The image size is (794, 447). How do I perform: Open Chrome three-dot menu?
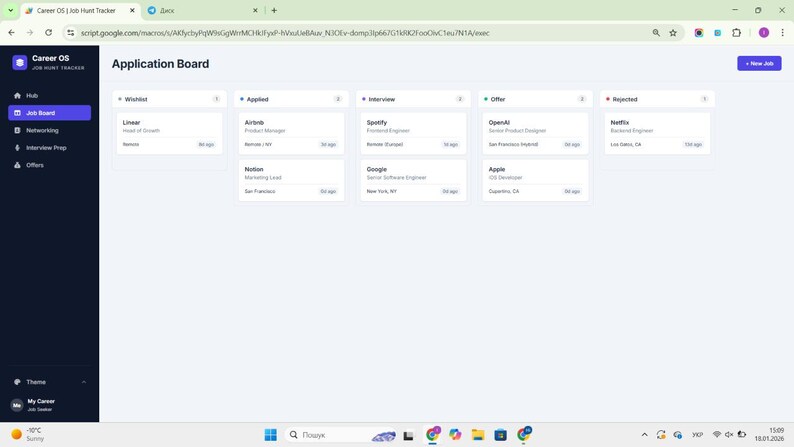tap(782, 33)
